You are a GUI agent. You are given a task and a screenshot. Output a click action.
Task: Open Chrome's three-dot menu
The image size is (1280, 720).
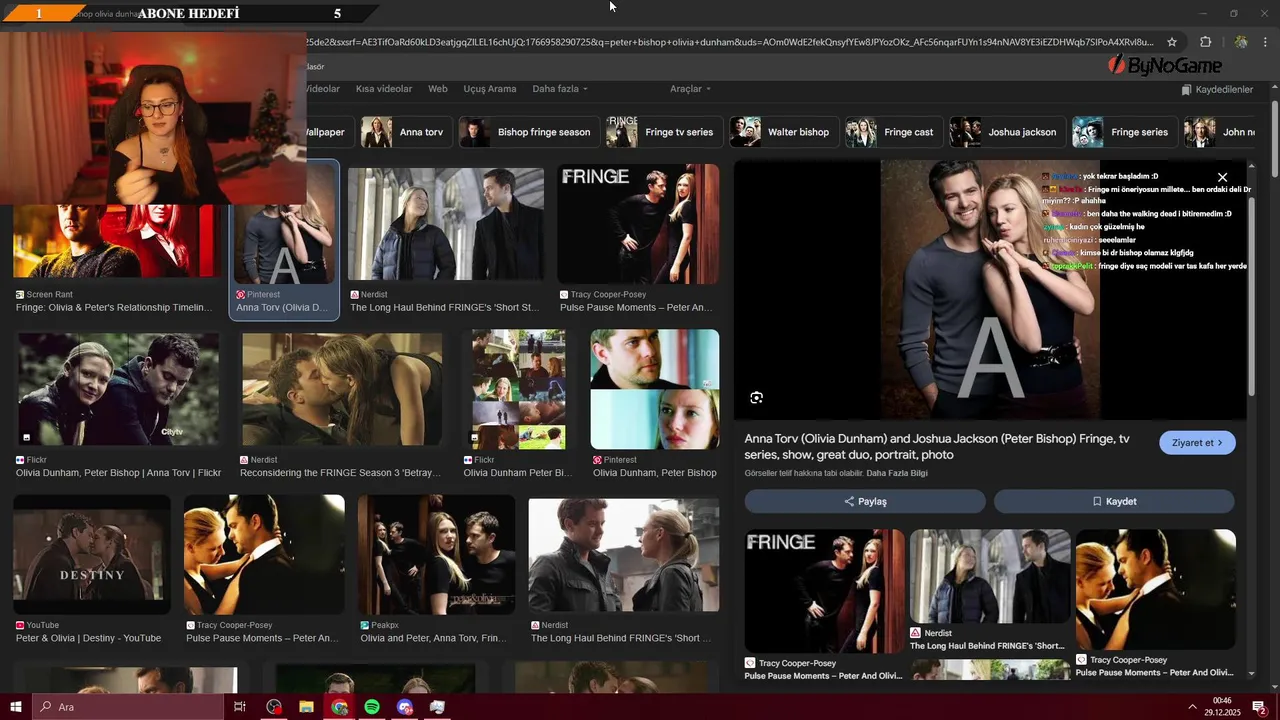click(x=1266, y=42)
